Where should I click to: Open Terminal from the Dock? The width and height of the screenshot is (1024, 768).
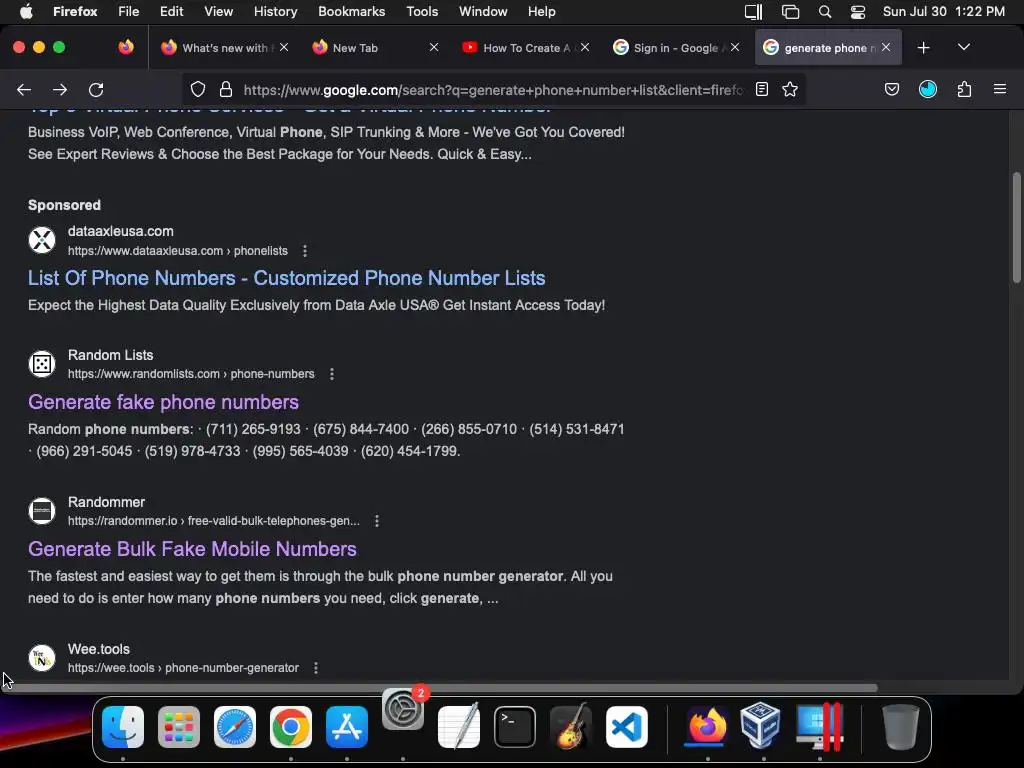(x=515, y=727)
